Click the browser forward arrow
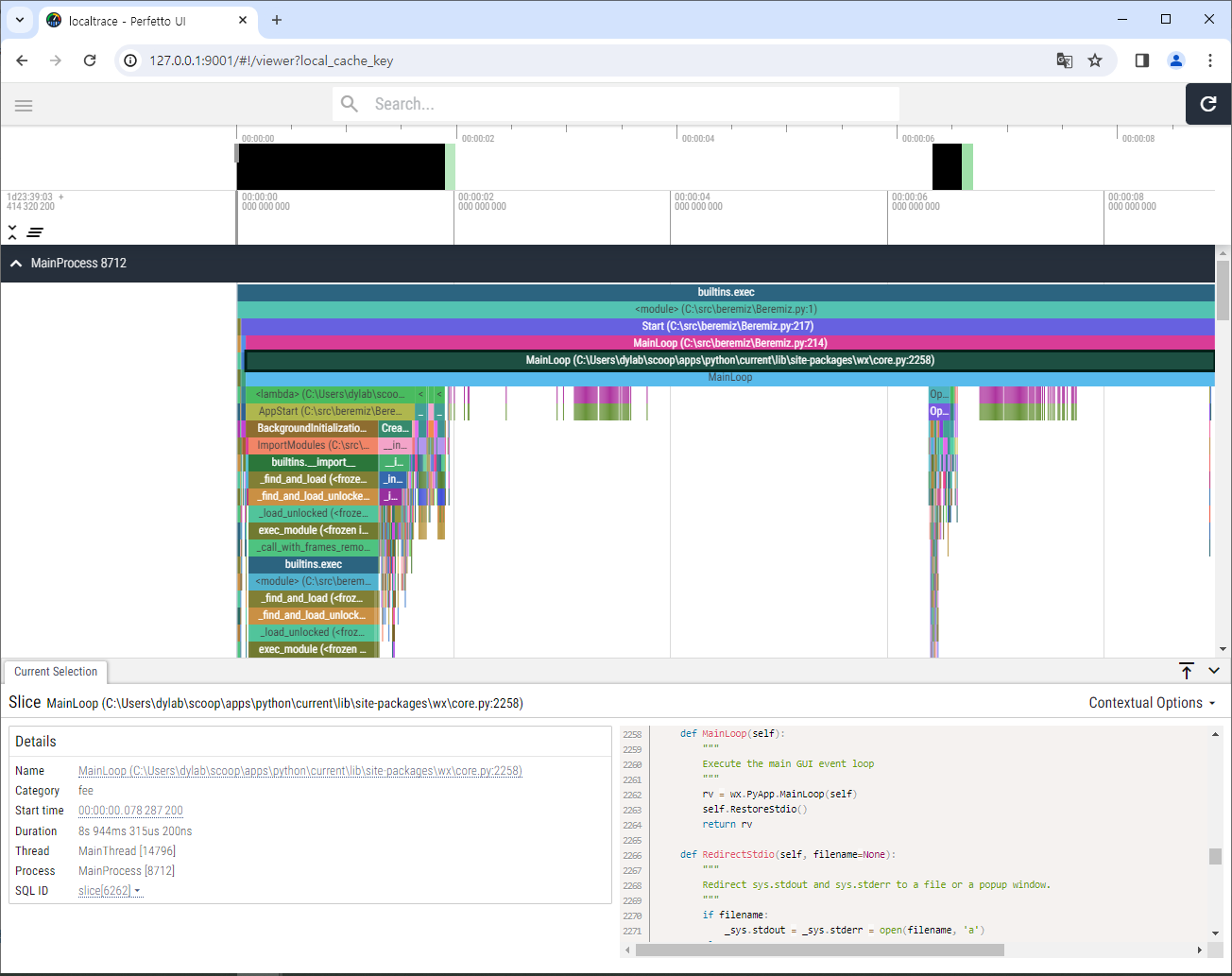 pyautogui.click(x=56, y=60)
